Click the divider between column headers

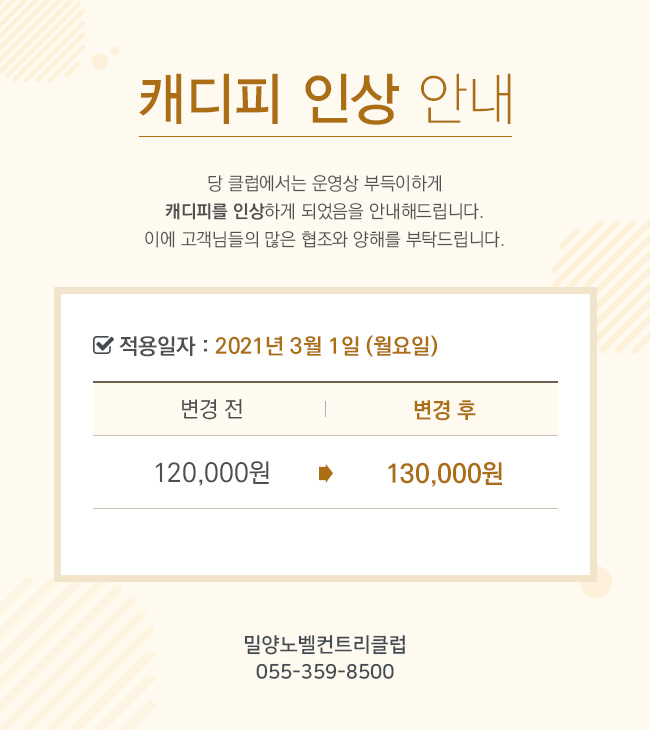[325, 409]
